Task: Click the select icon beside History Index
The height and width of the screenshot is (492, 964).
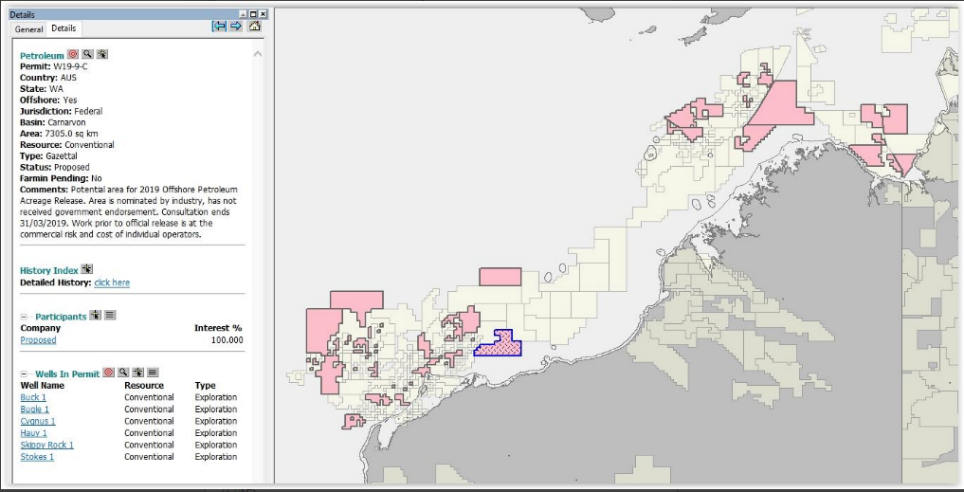Action: pos(87,270)
